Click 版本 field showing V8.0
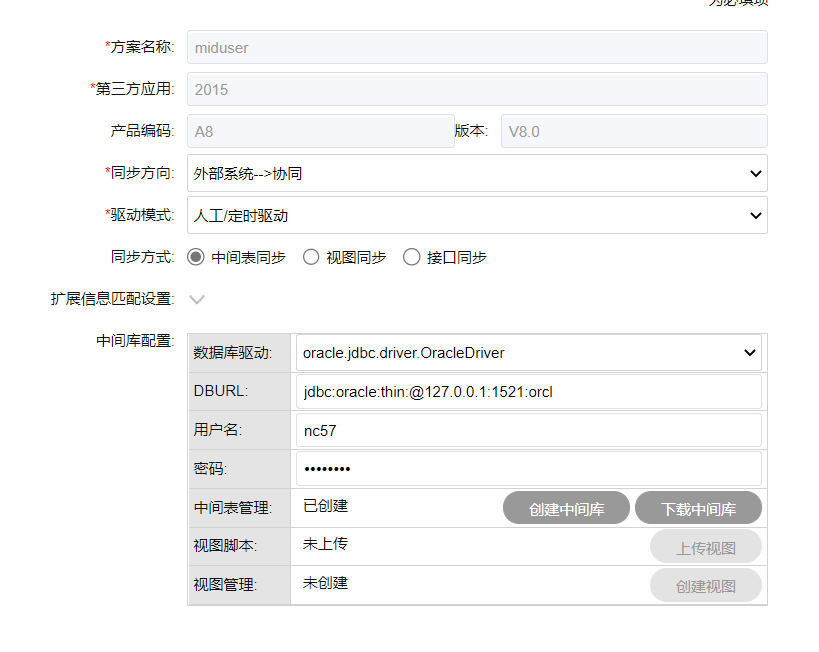The width and height of the screenshot is (819, 652). [x=634, y=131]
